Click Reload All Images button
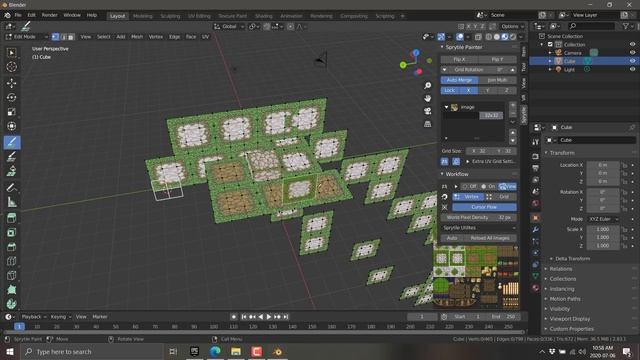The height and width of the screenshot is (360, 640). 490,238
